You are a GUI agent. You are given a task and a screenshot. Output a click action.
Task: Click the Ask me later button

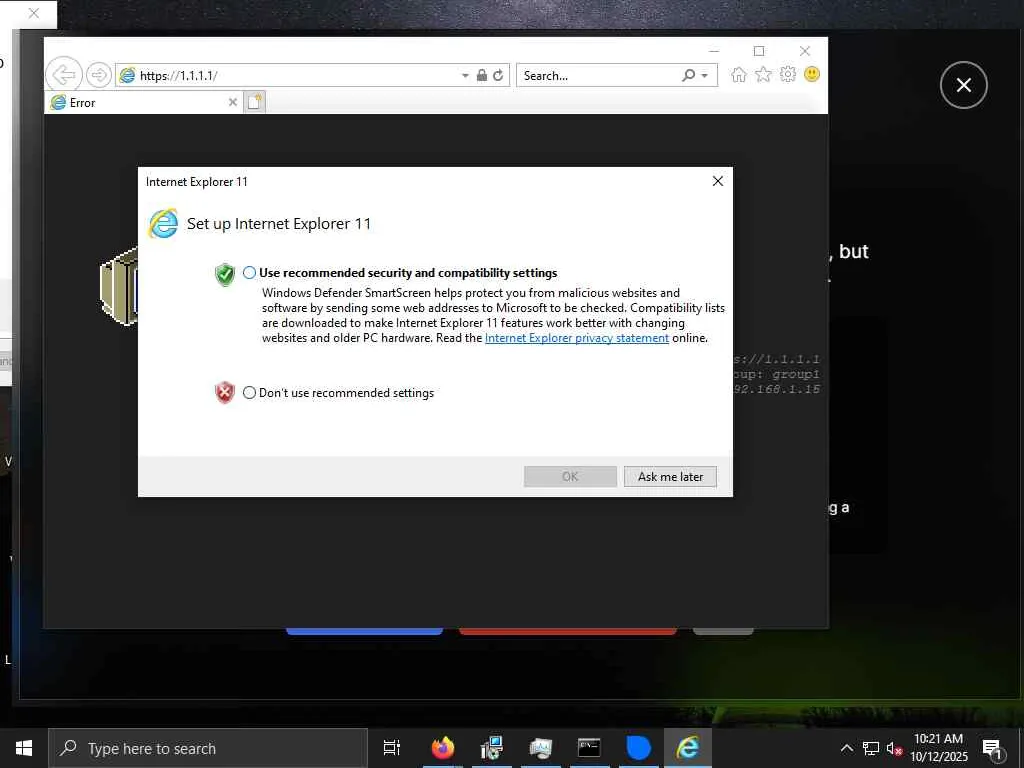(x=670, y=477)
